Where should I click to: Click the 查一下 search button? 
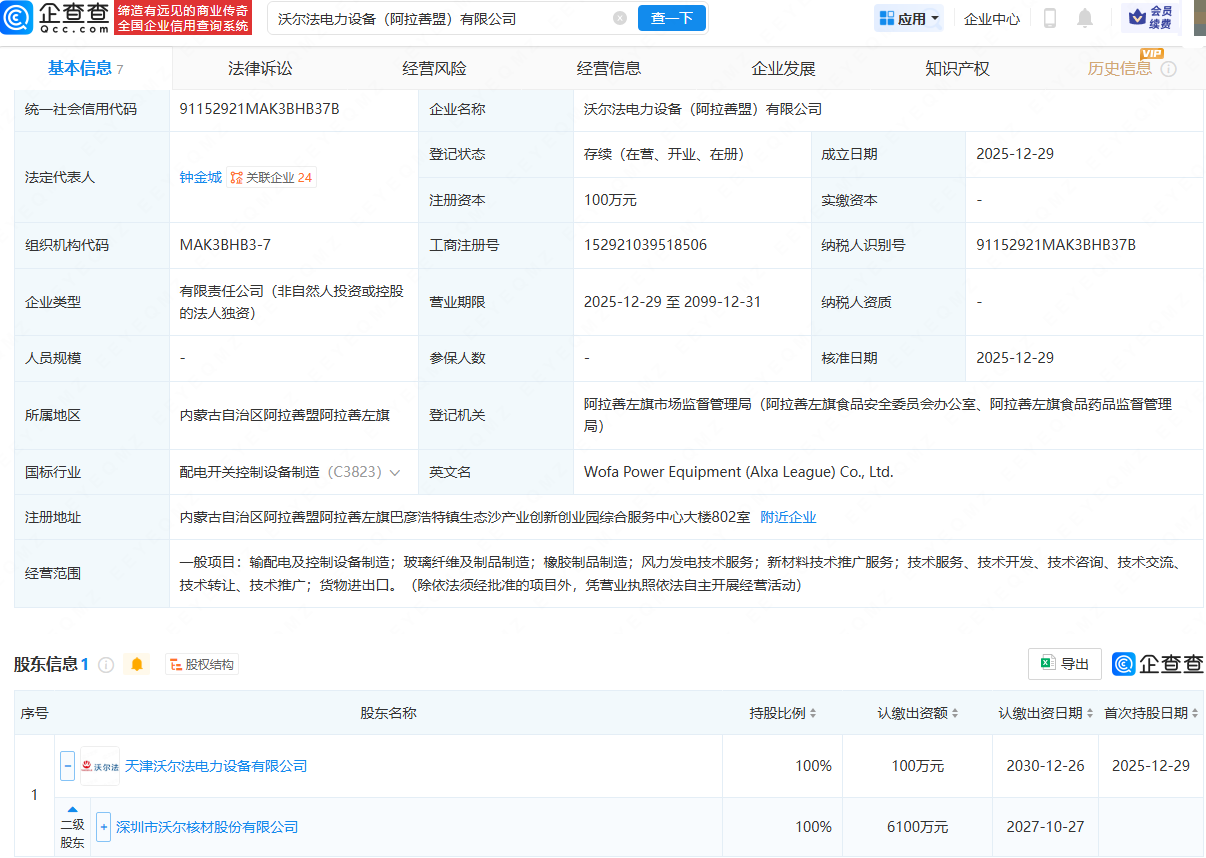pos(671,18)
